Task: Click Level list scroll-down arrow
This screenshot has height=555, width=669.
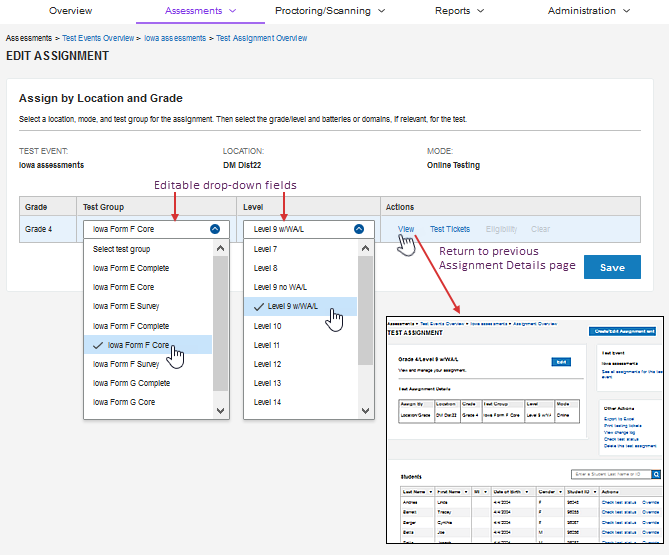Action: click(366, 411)
